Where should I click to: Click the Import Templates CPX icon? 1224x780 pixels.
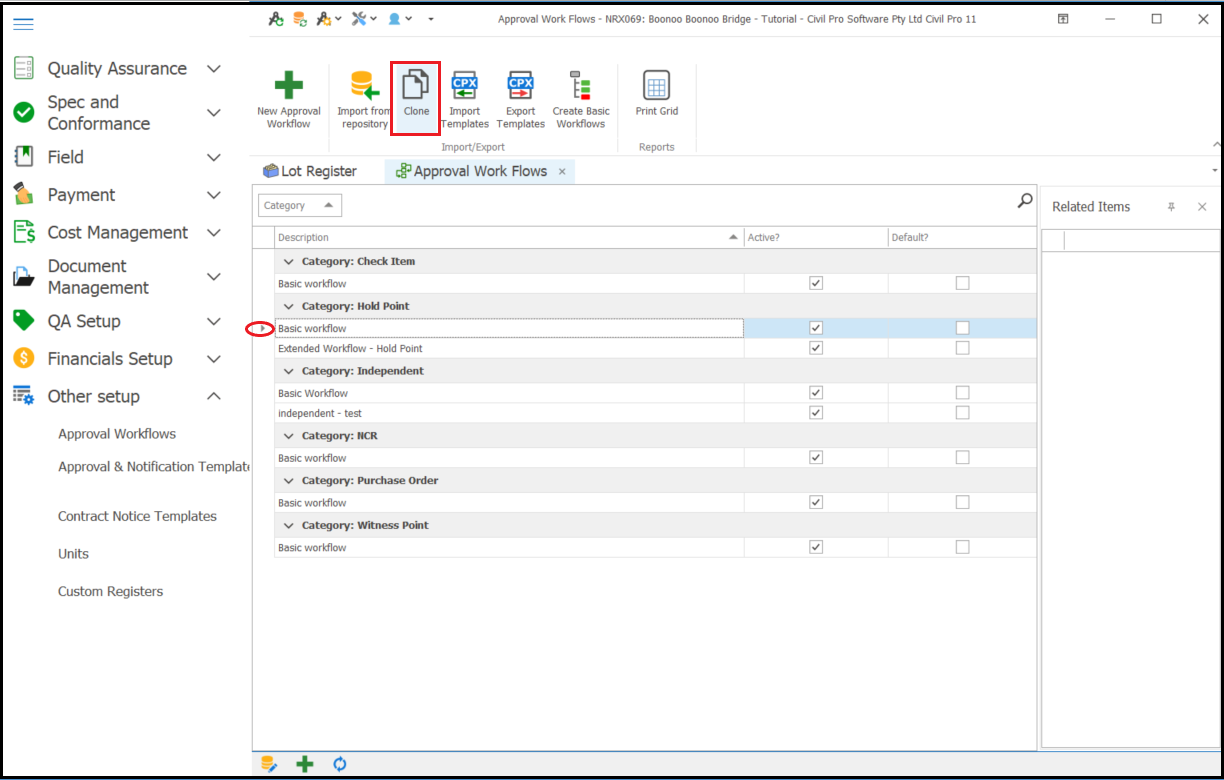point(465,86)
